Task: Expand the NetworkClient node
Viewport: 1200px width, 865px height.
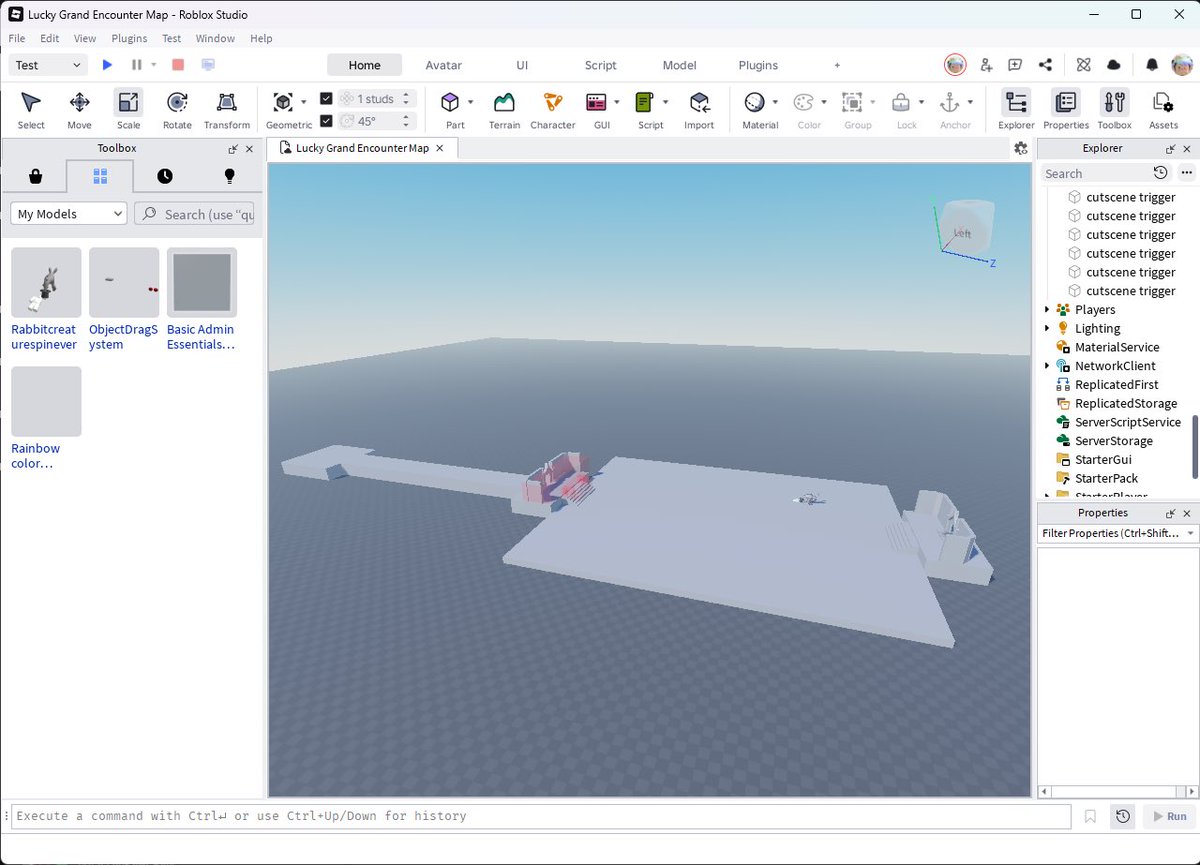Action: point(1047,366)
